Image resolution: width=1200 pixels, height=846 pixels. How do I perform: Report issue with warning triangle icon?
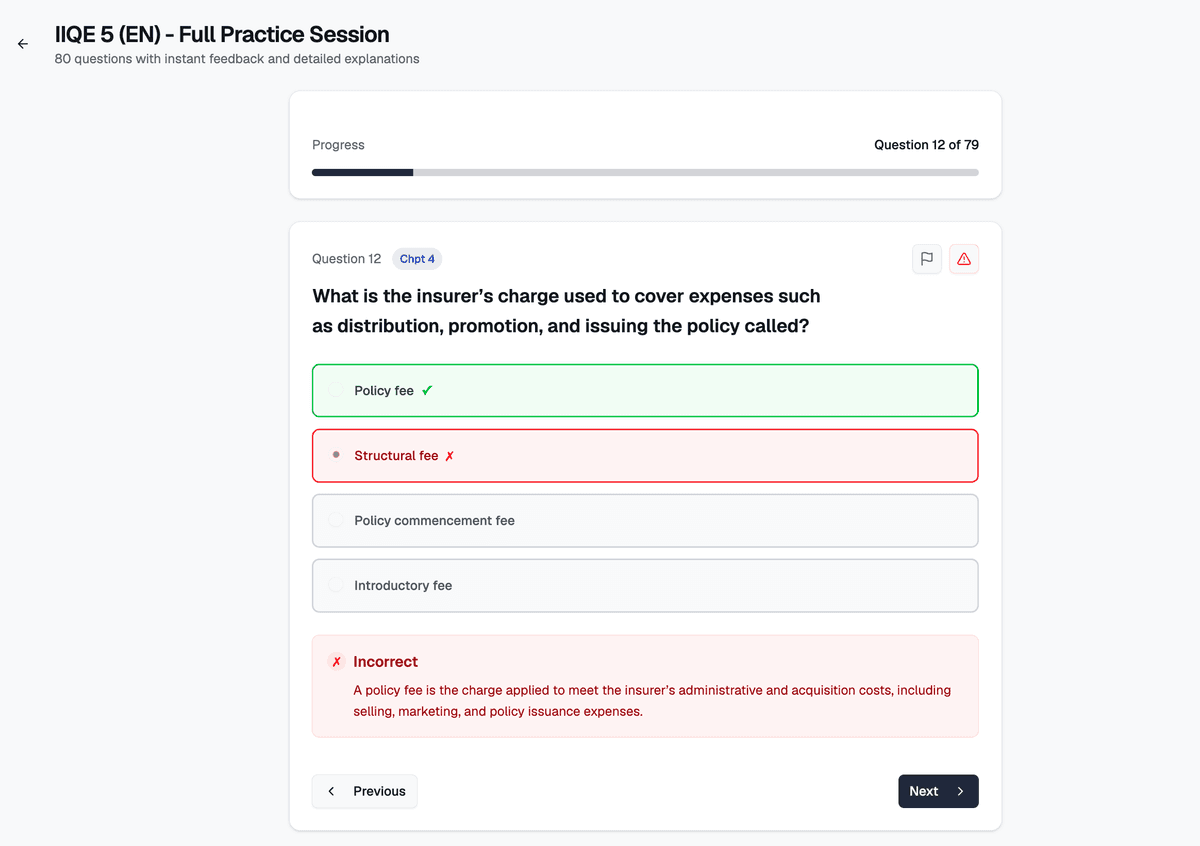(x=964, y=259)
